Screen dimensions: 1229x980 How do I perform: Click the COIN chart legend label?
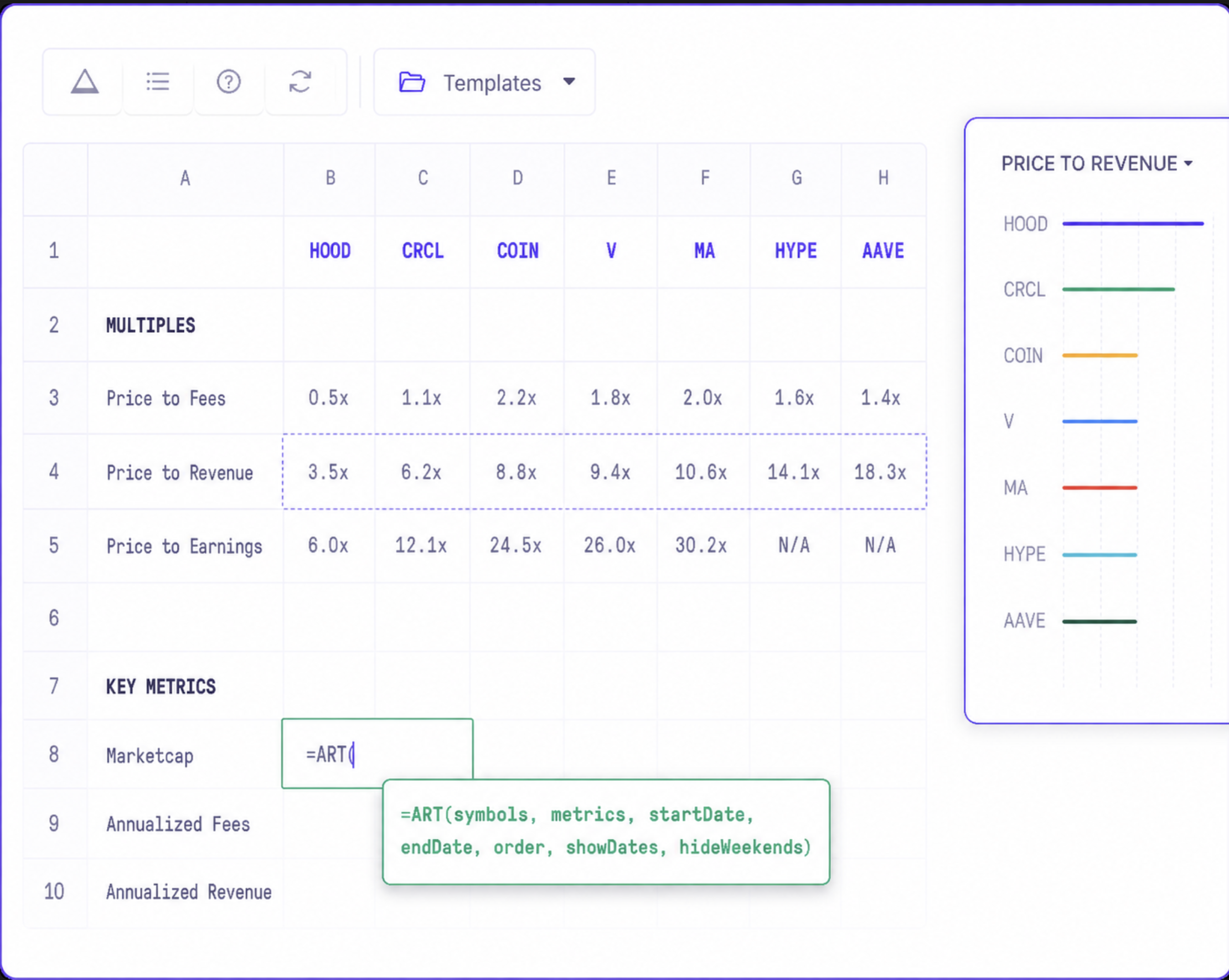coord(1023,356)
